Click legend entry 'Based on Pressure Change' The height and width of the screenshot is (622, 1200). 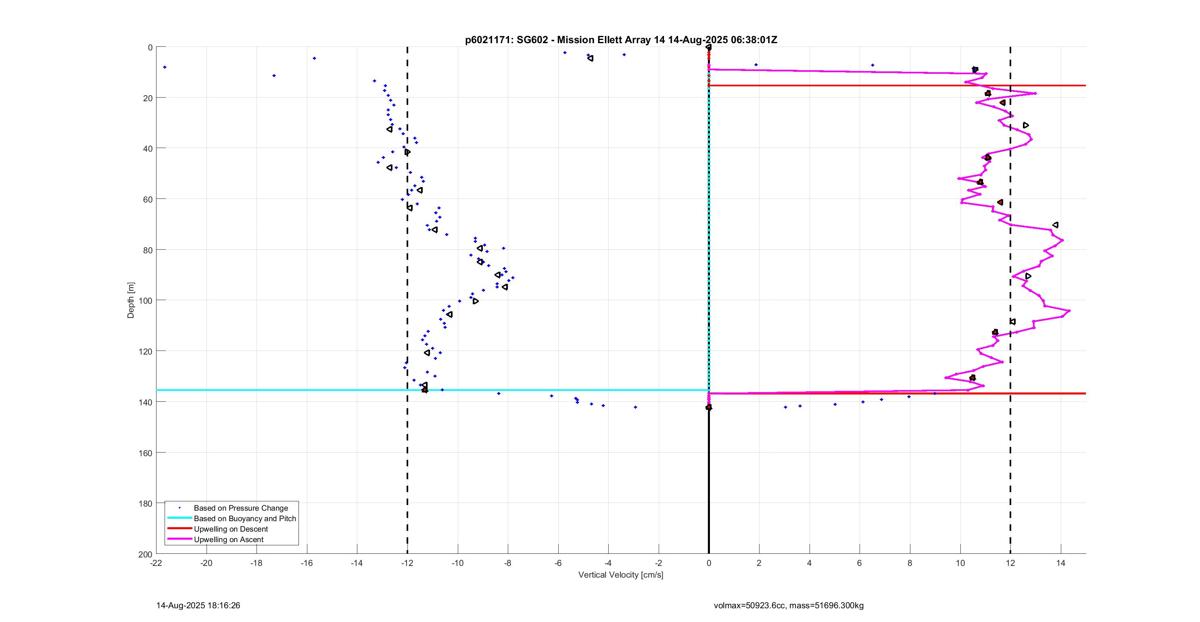click(240, 508)
